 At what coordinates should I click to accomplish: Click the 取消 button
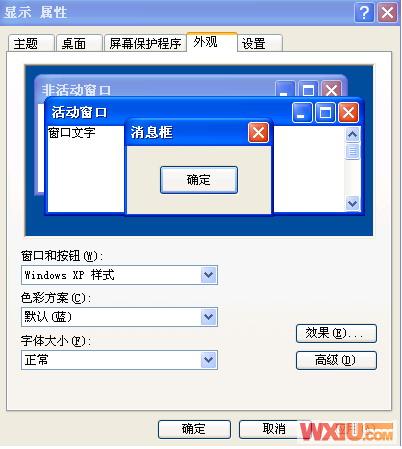(273, 429)
